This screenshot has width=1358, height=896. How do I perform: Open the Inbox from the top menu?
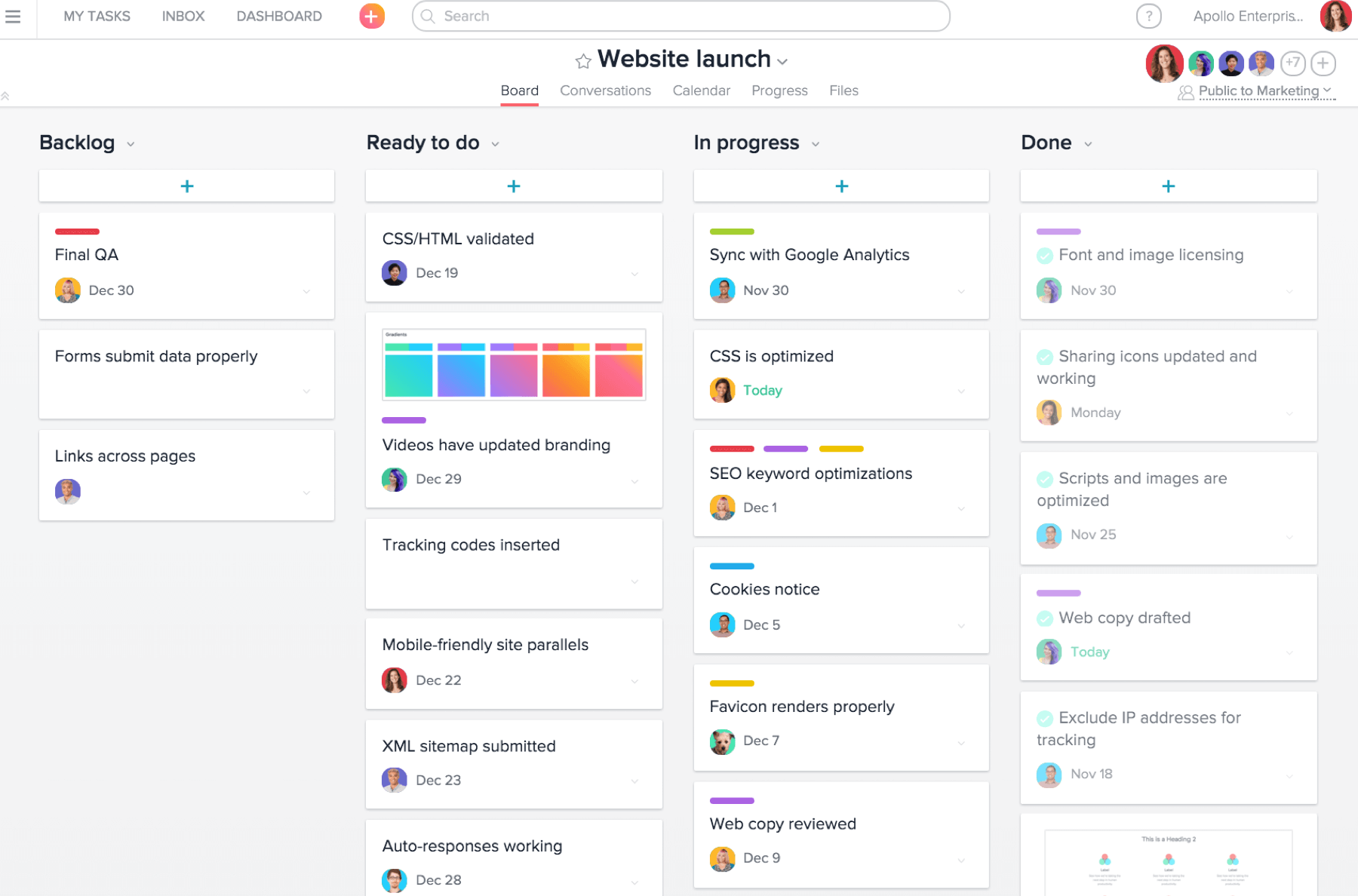(183, 15)
